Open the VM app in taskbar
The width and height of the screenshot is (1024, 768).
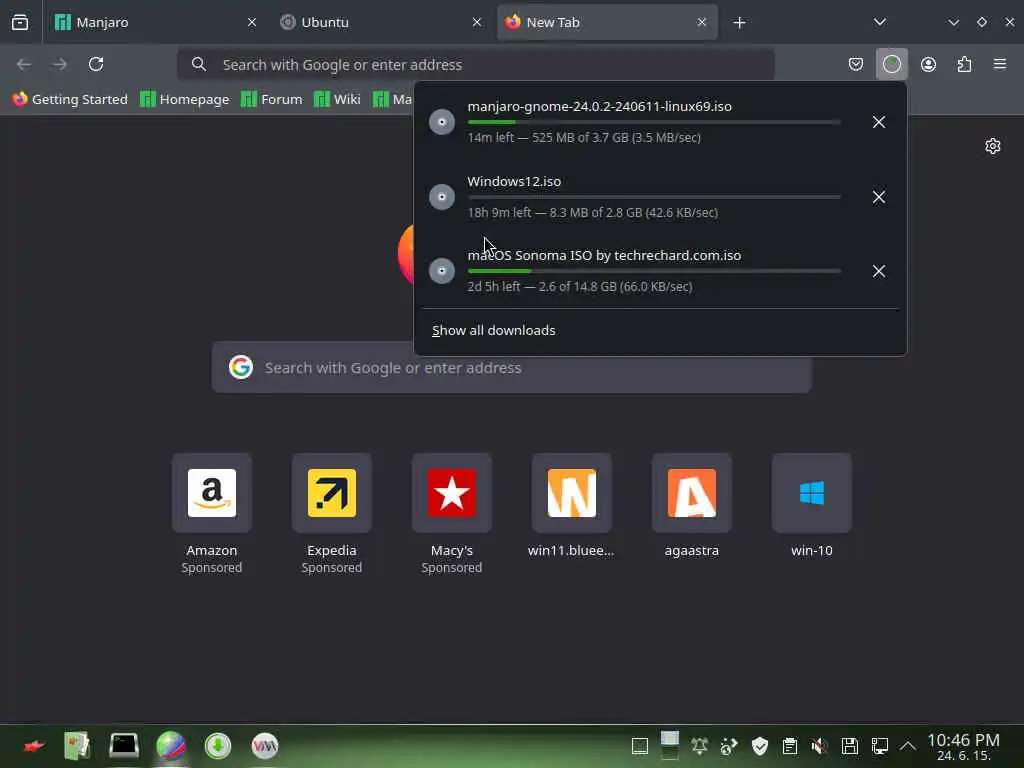point(264,746)
